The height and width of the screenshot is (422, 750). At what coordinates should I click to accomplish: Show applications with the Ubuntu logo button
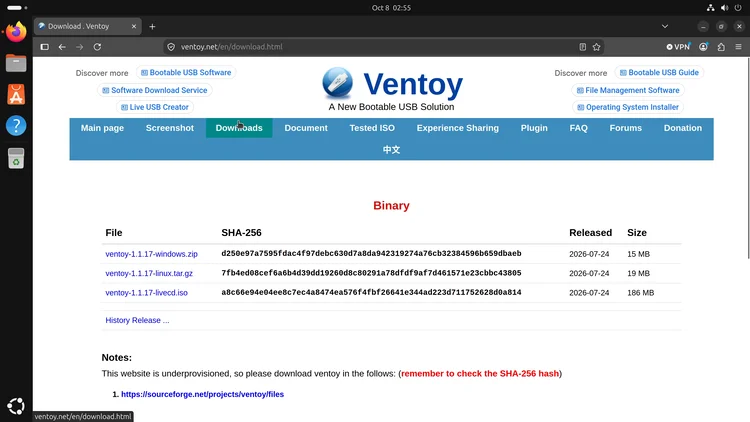tap(16, 406)
